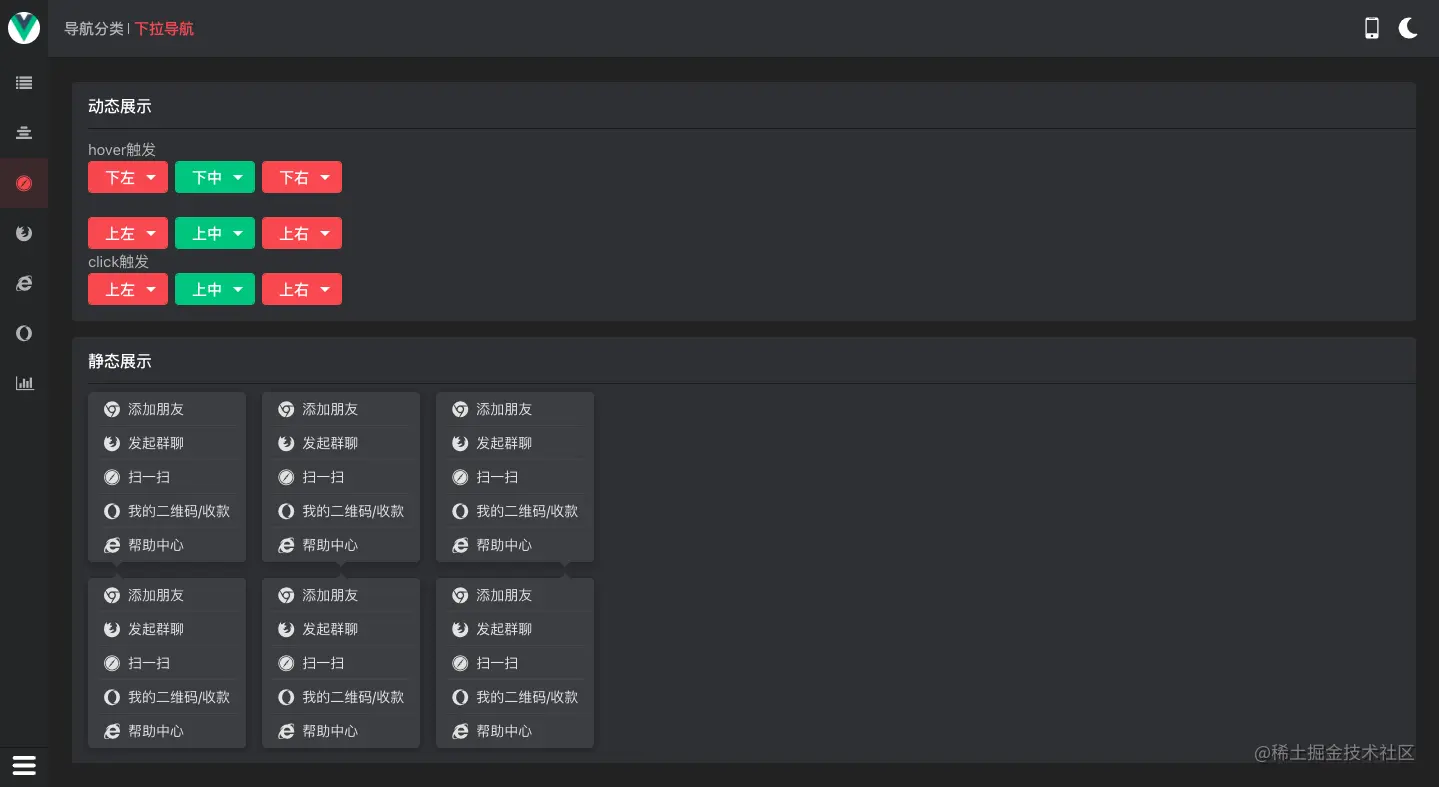Toggle dark mode with the moon icon
Viewport: 1439px width, 787px height.
[1408, 28]
